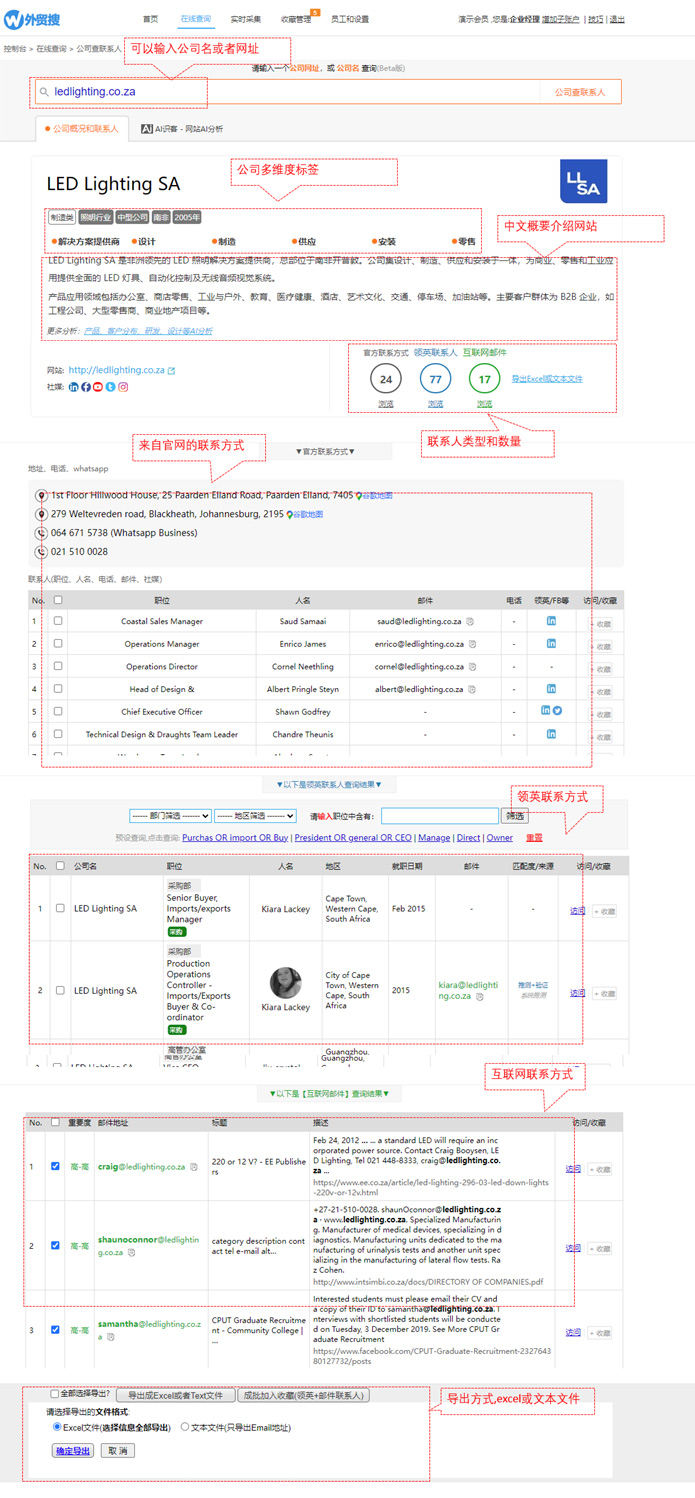
Task: Copy craig@ledlighting.co.za email icon
Action: [194, 1167]
